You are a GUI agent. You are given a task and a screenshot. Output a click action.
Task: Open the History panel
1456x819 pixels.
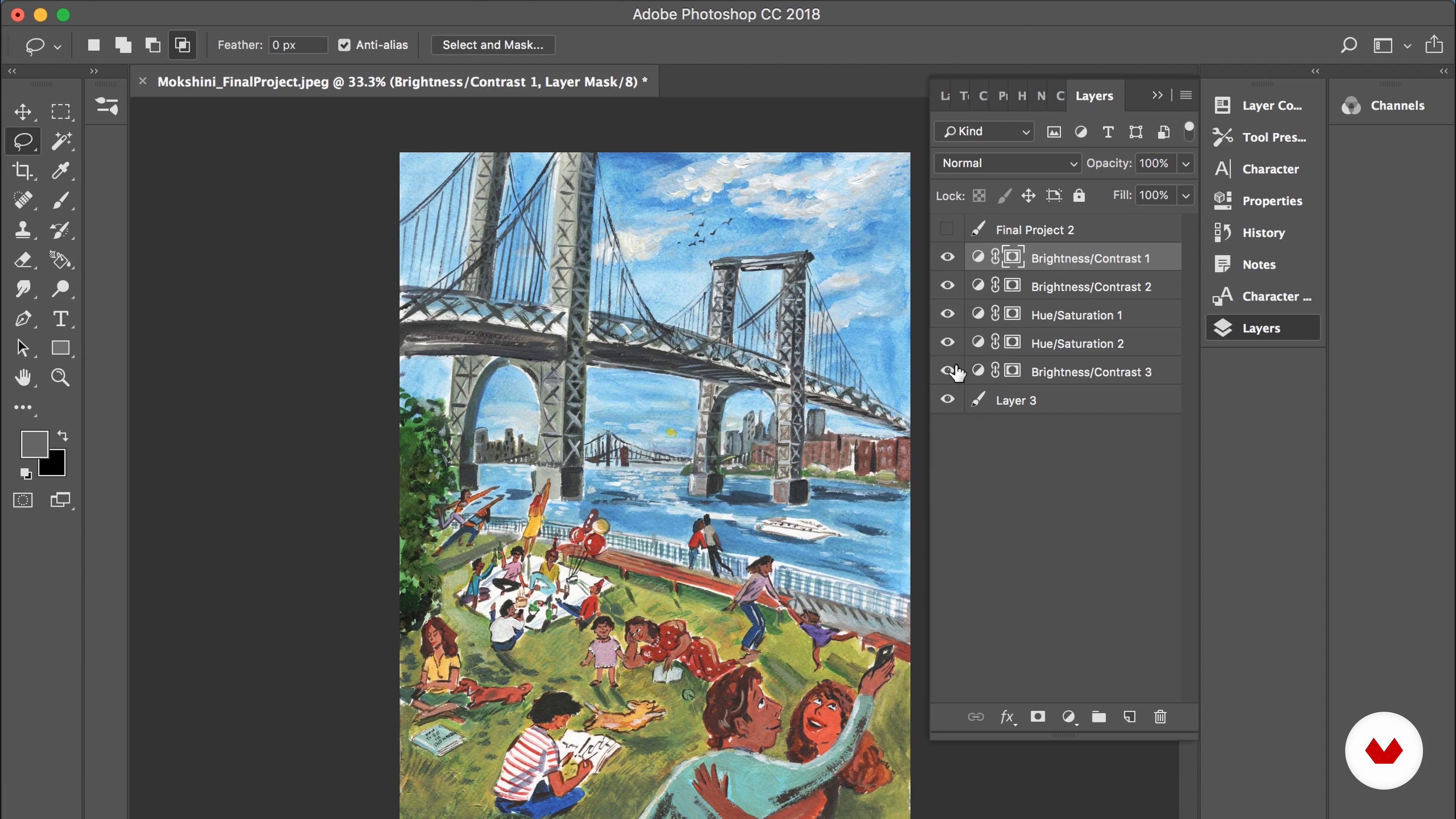[x=1263, y=233]
